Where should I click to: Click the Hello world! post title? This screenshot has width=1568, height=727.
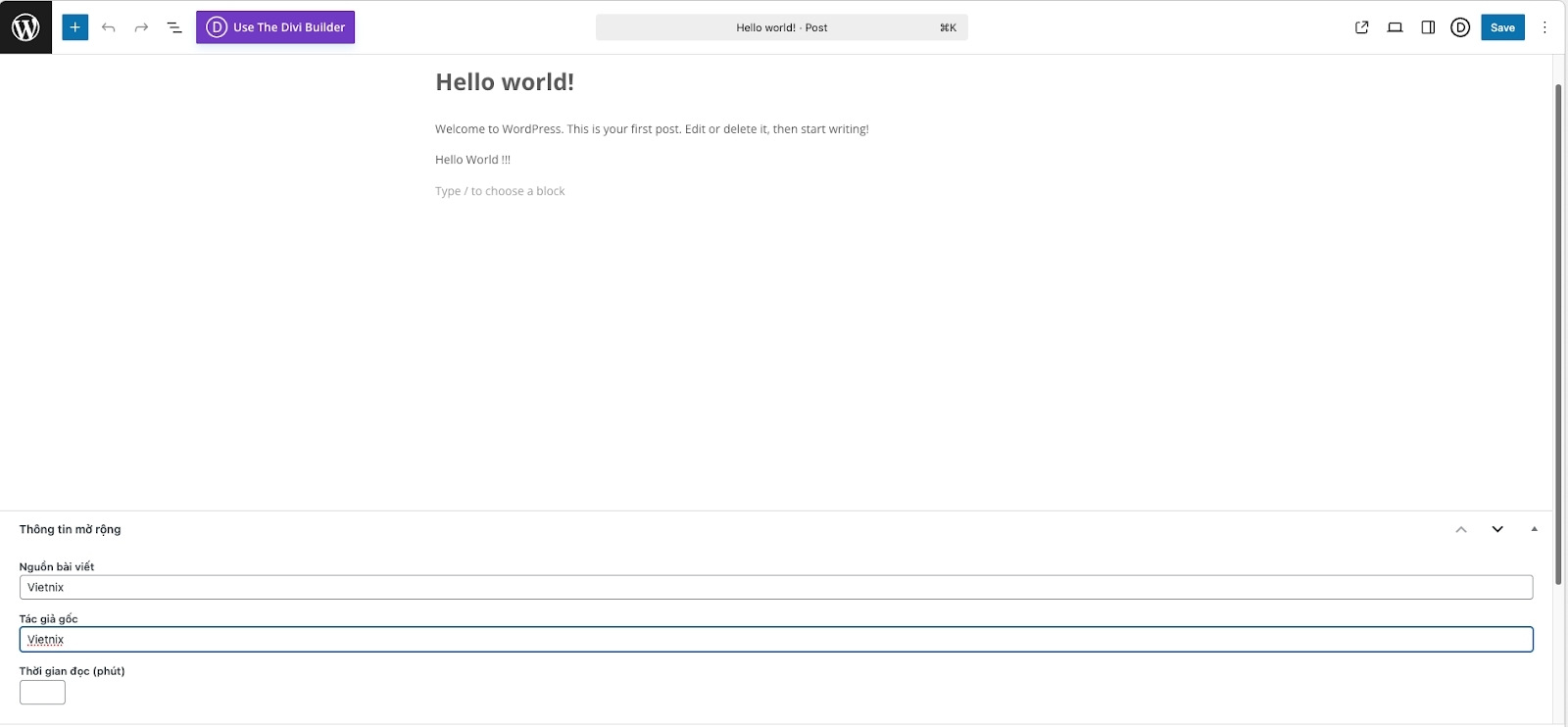(505, 82)
